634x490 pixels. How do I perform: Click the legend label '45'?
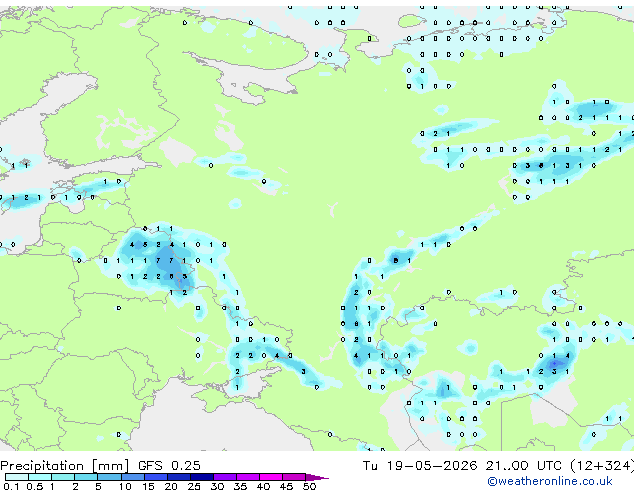287,486
